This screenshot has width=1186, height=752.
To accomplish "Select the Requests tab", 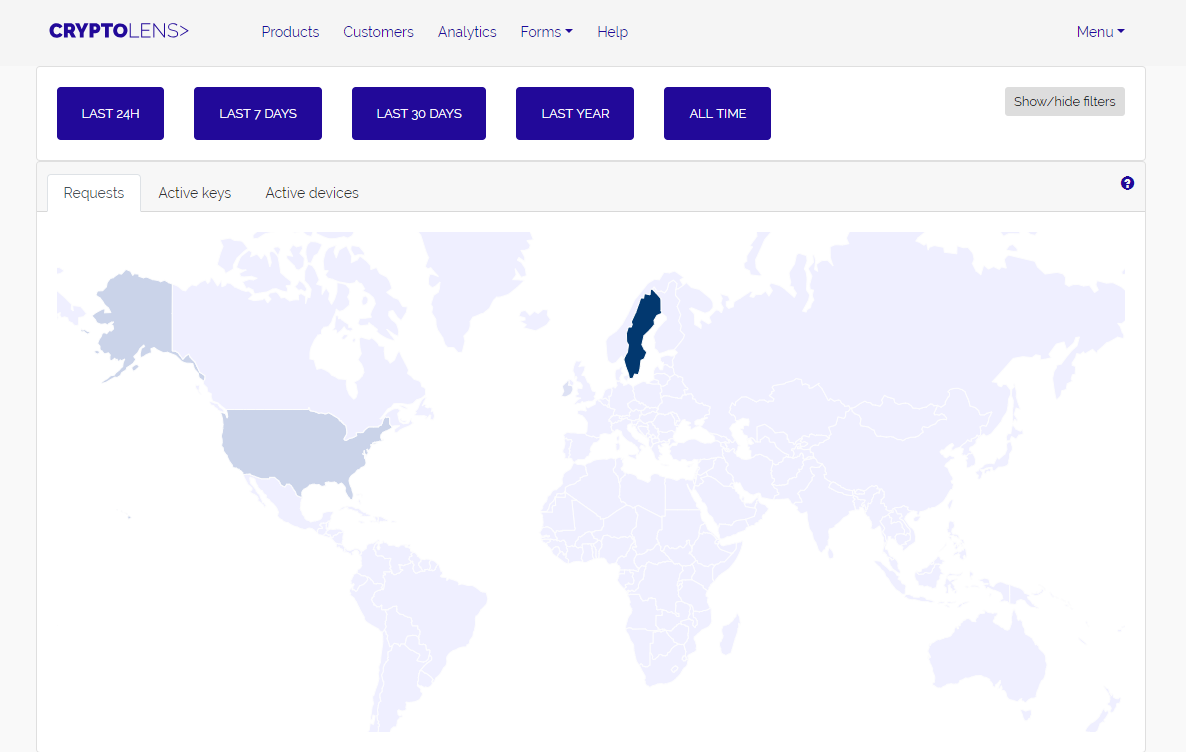I will (x=94, y=193).
